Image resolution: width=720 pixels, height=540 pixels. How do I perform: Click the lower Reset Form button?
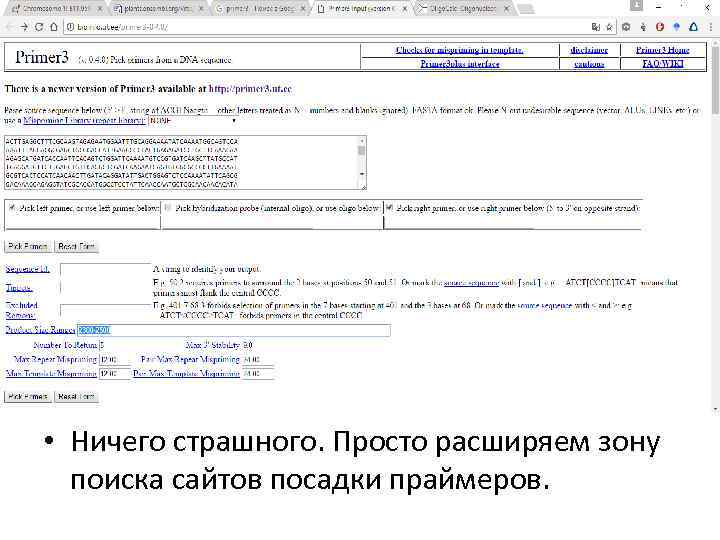[x=76, y=397]
